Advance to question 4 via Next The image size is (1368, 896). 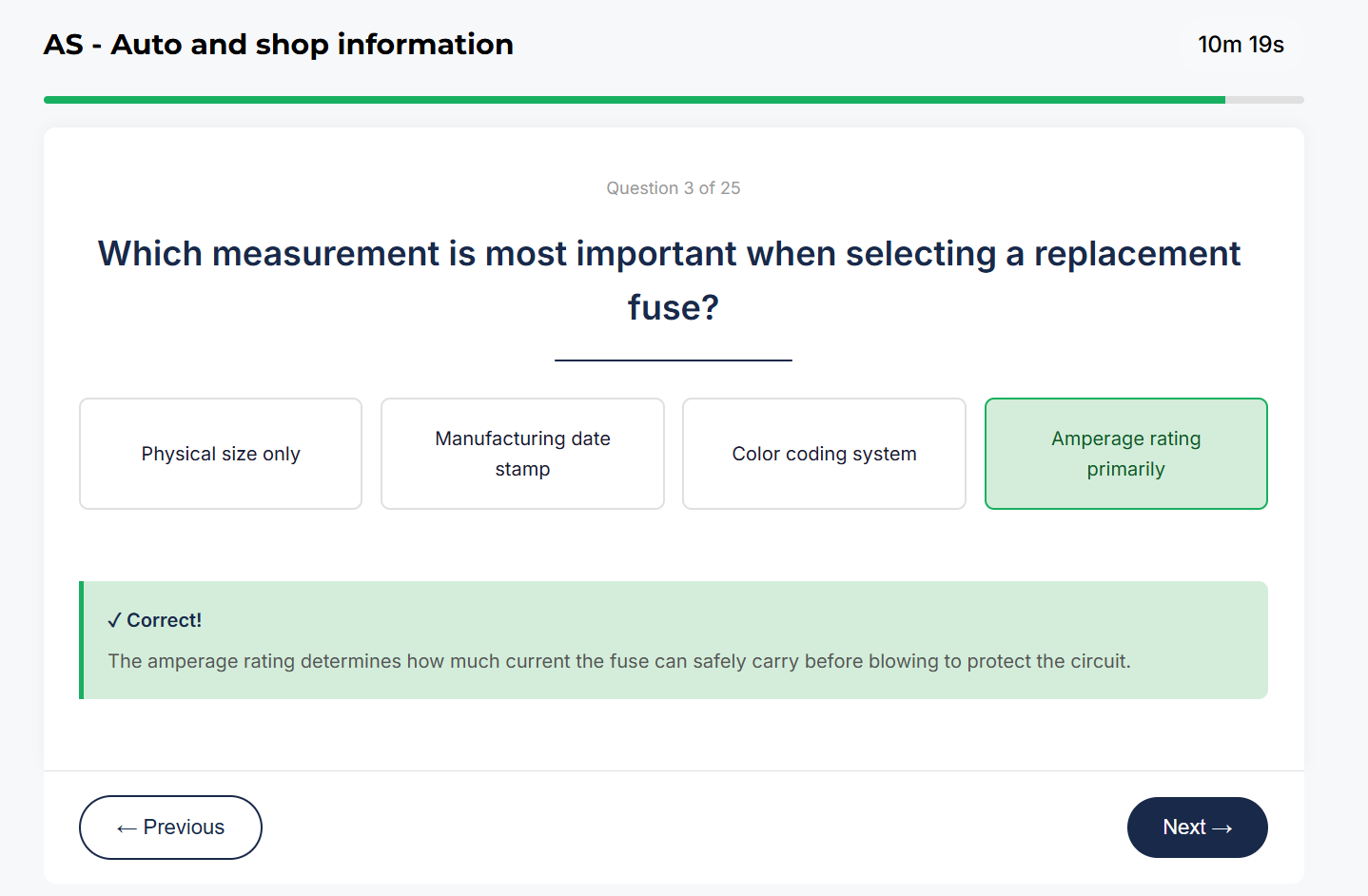tap(1197, 827)
